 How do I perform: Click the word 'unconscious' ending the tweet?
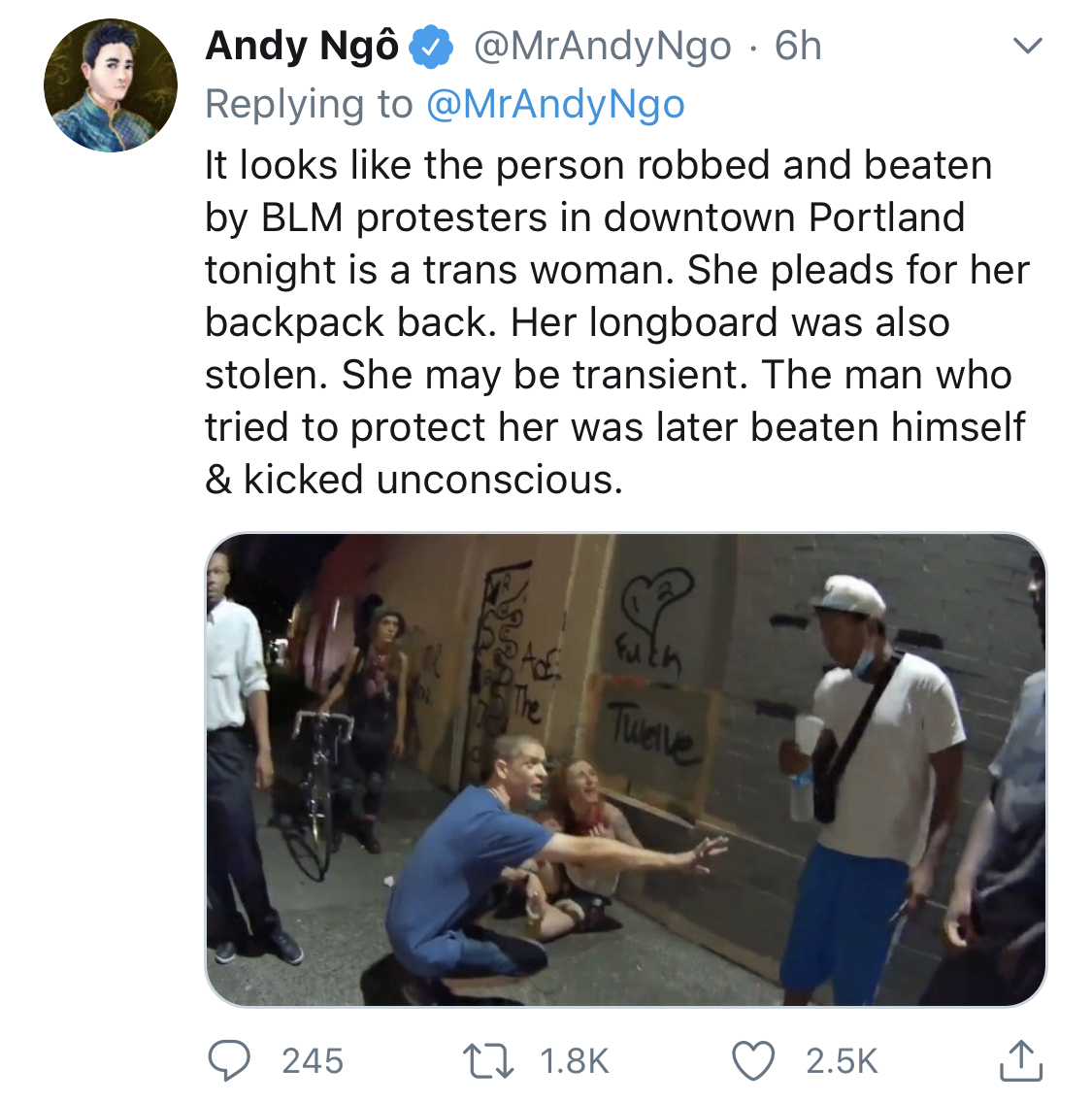499,480
